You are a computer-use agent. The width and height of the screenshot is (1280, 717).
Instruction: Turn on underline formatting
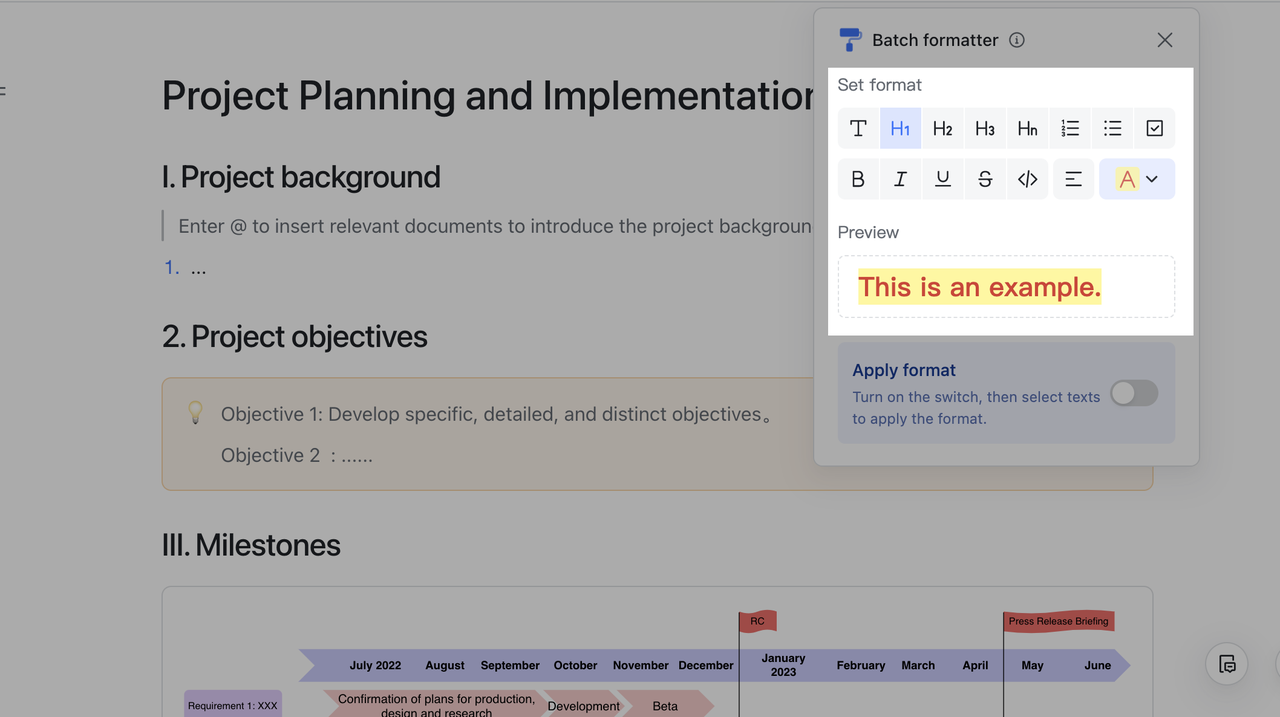click(x=942, y=179)
